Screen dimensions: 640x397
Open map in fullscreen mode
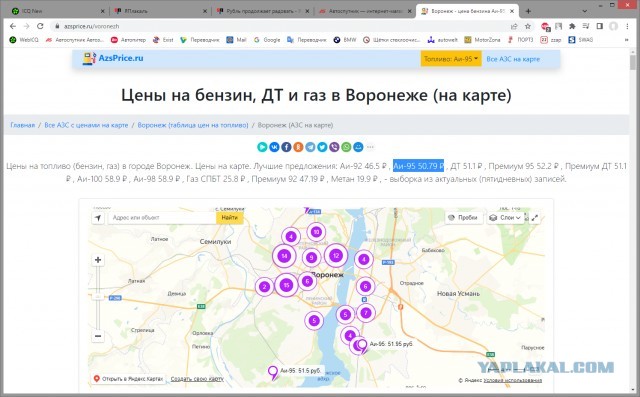[534, 218]
